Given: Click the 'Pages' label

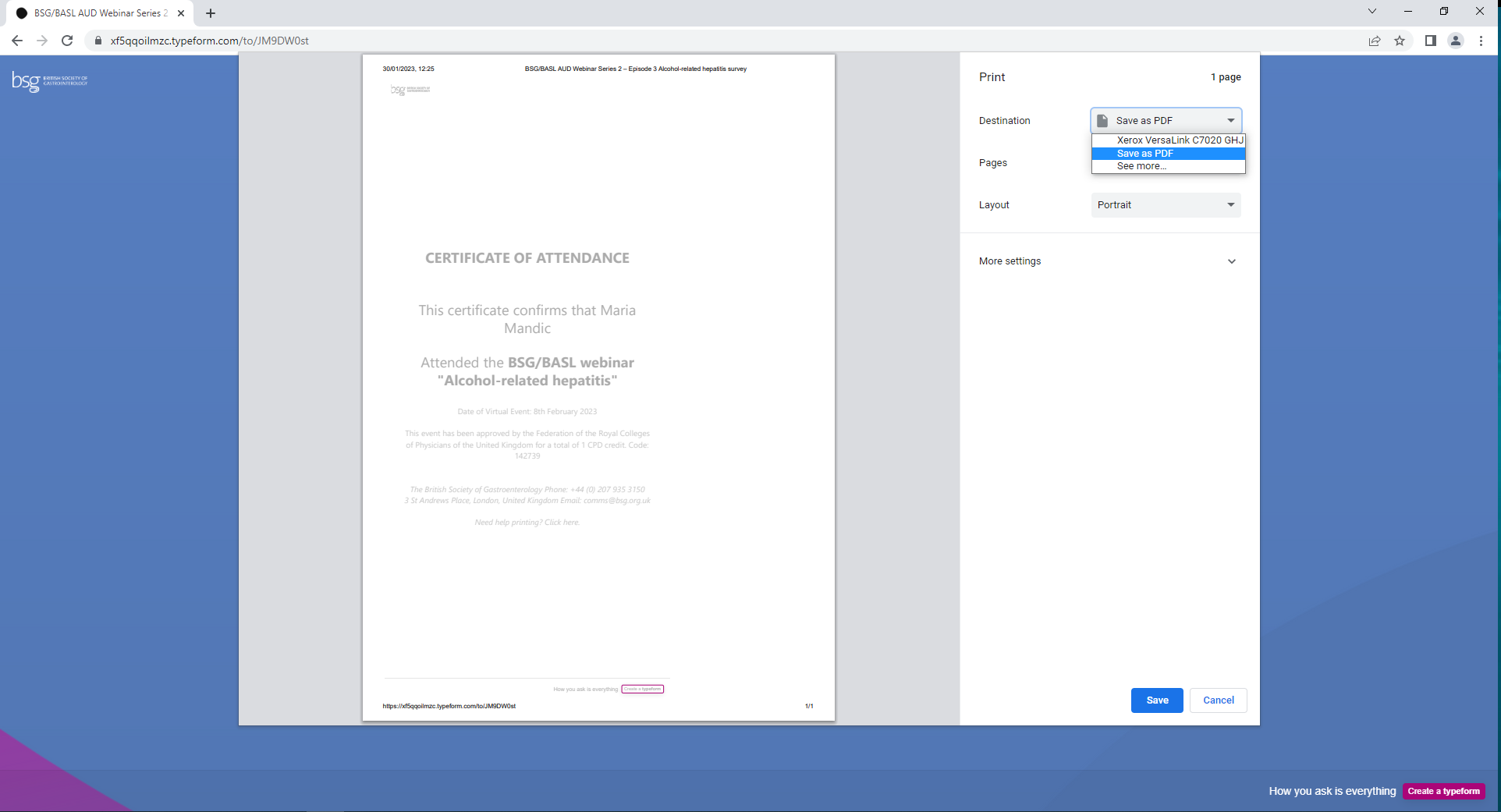Looking at the screenshot, I should [993, 163].
